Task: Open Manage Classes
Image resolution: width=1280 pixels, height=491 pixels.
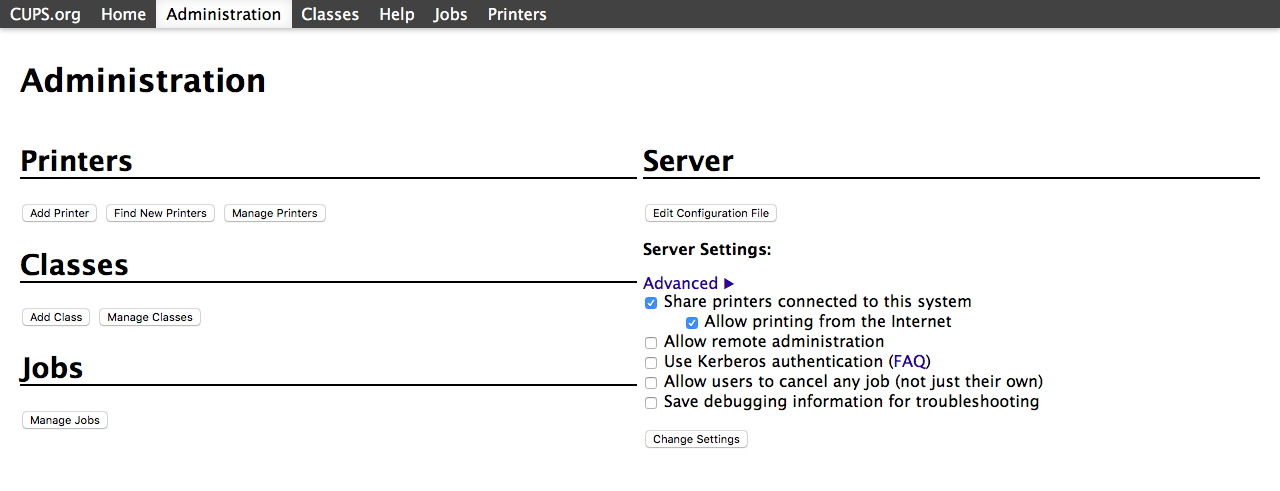Action: pos(150,317)
